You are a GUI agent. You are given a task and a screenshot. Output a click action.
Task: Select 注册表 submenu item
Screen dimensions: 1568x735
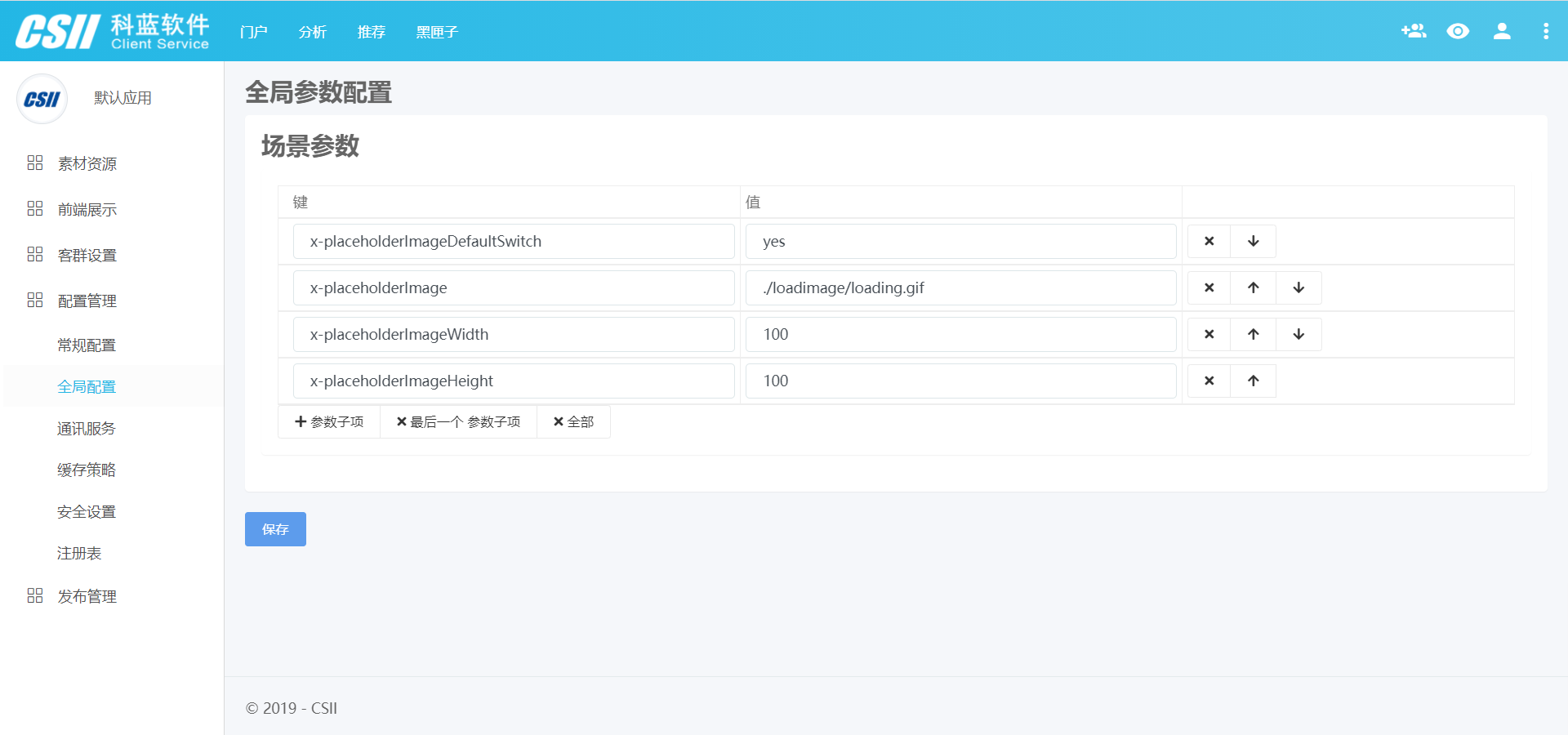coord(79,553)
